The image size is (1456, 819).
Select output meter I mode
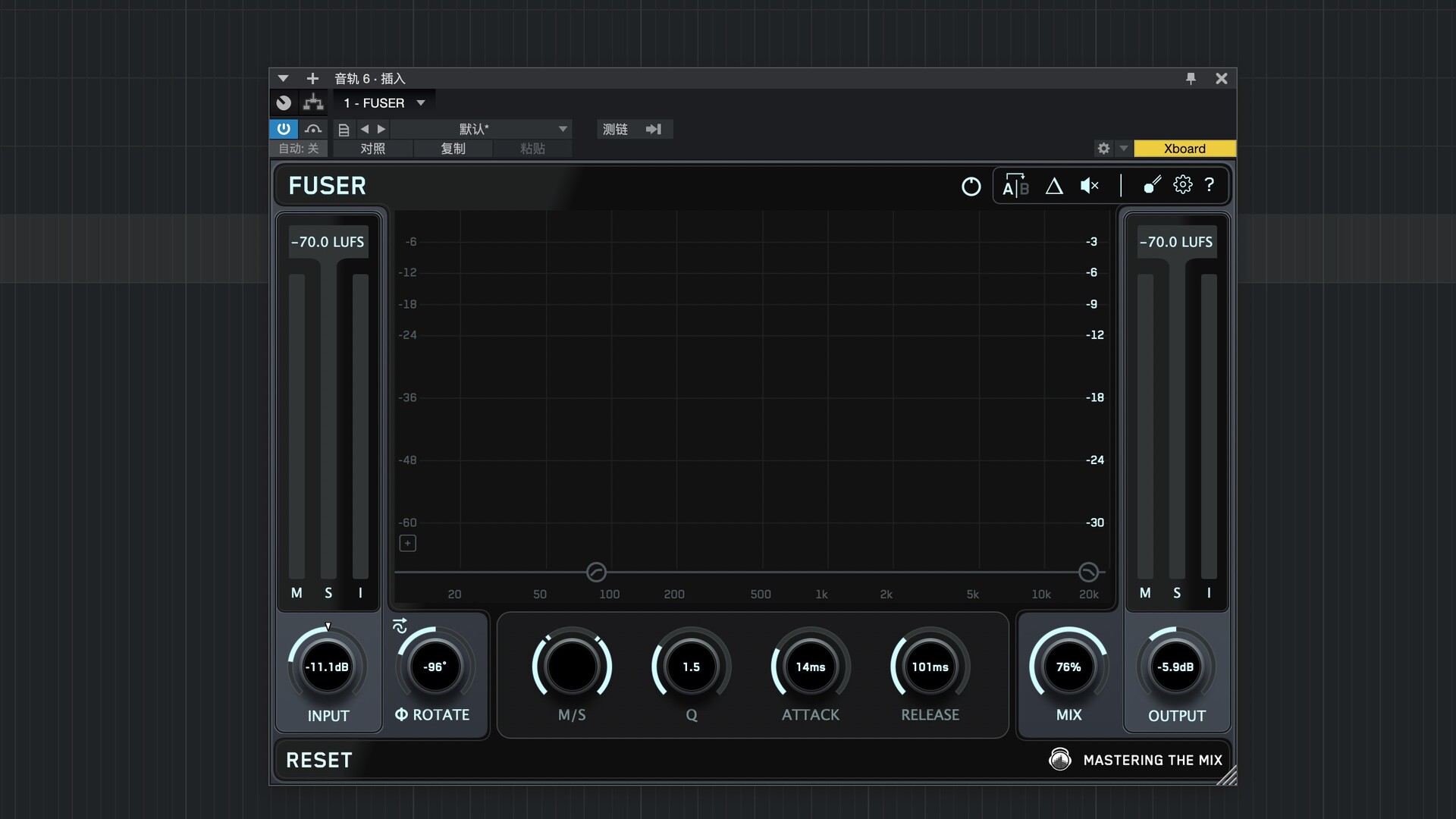pyautogui.click(x=1209, y=593)
